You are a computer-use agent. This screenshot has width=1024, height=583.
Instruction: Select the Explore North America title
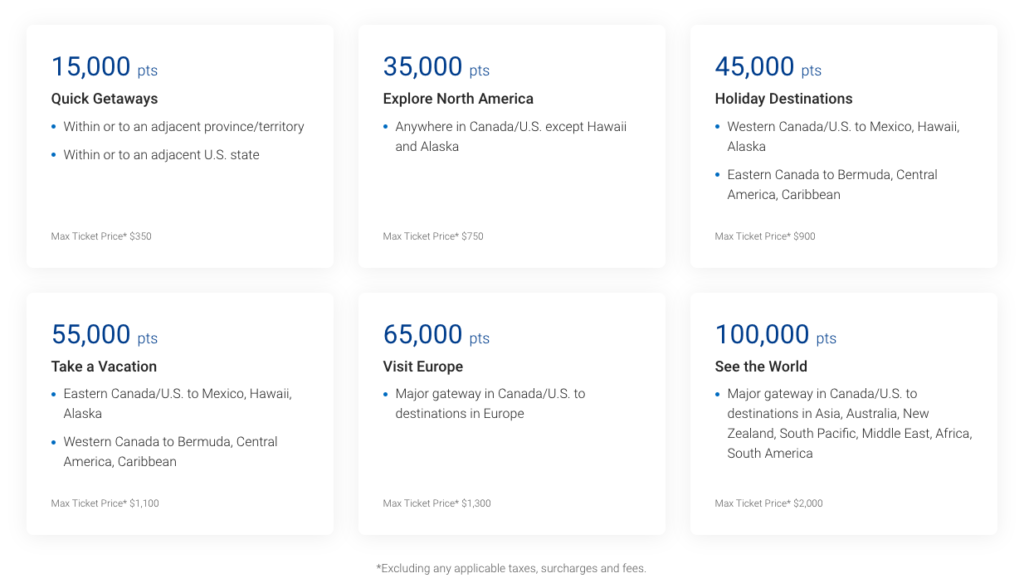pyautogui.click(x=458, y=99)
